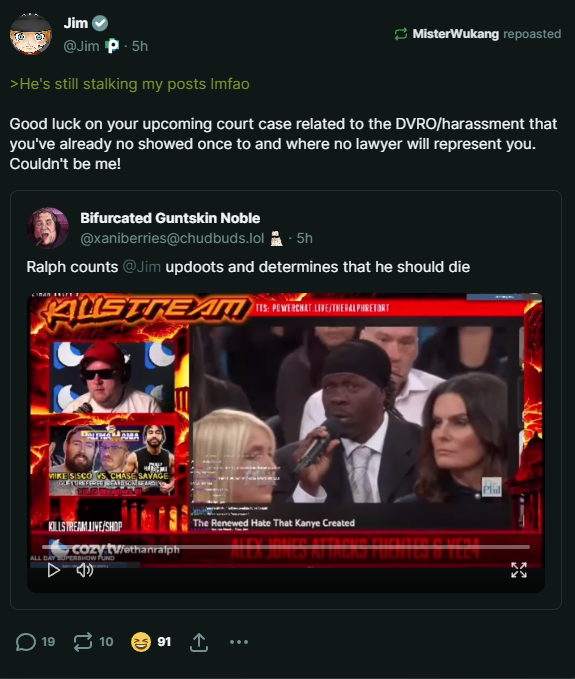Open the quoted post author's avatar
Viewport: 575px width, 679px height.
(48, 228)
